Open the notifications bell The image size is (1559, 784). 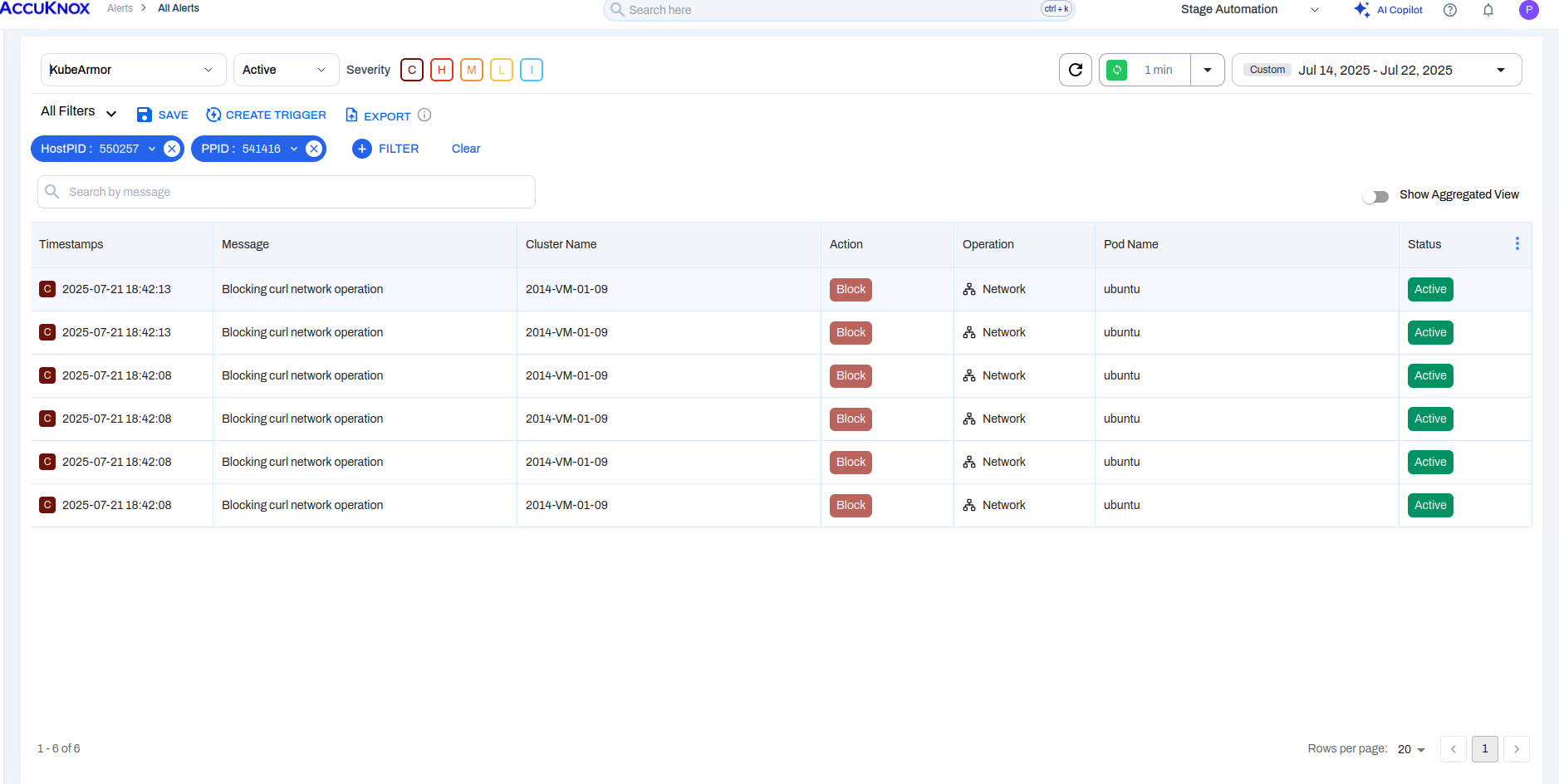pyautogui.click(x=1487, y=10)
